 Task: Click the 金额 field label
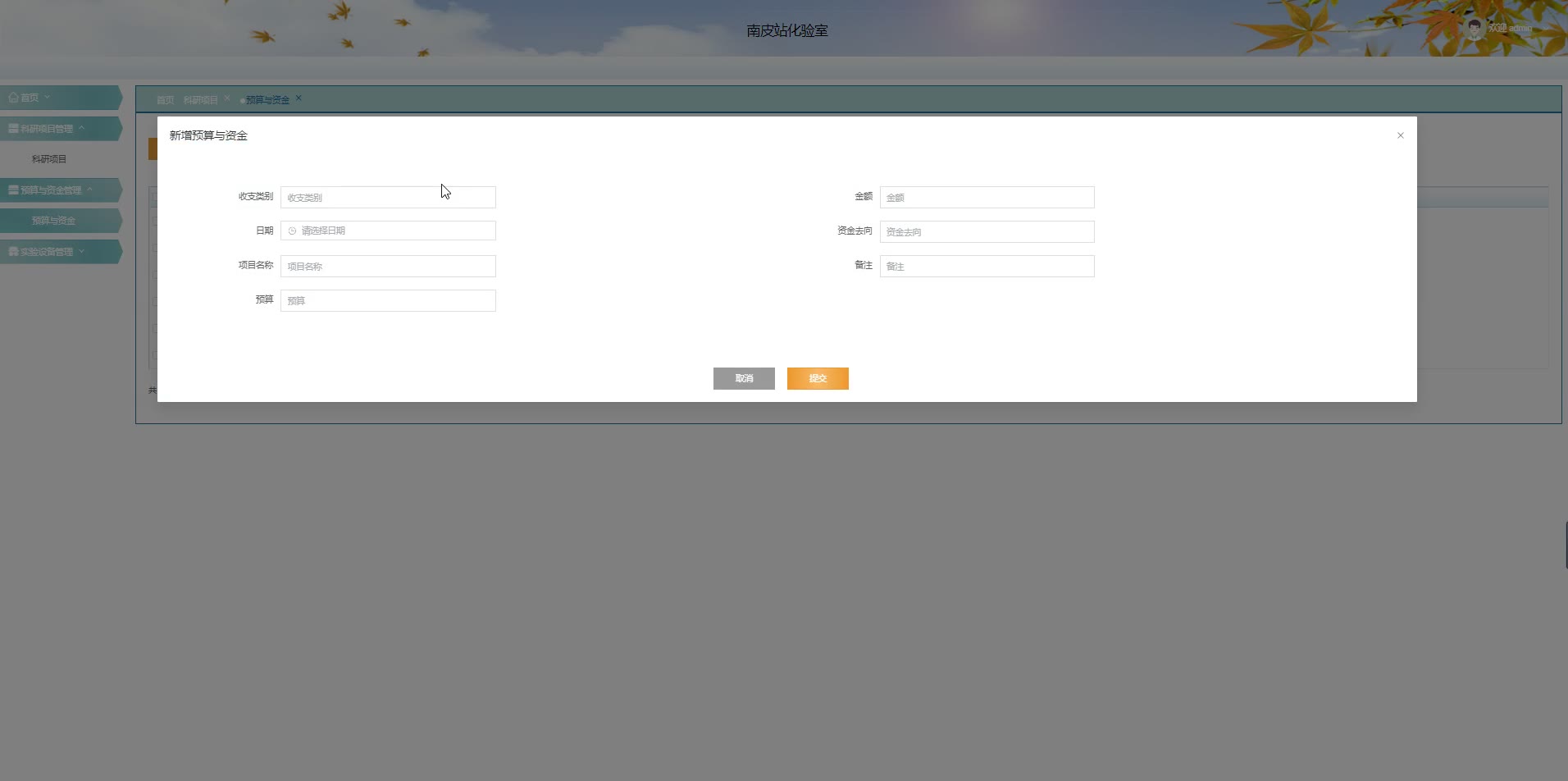click(x=864, y=196)
